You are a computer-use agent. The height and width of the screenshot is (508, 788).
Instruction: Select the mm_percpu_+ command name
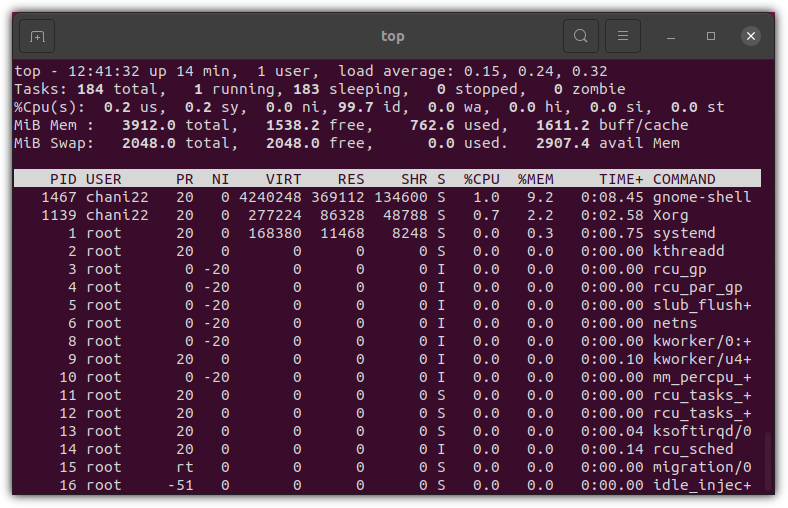(x=702, y=377)
